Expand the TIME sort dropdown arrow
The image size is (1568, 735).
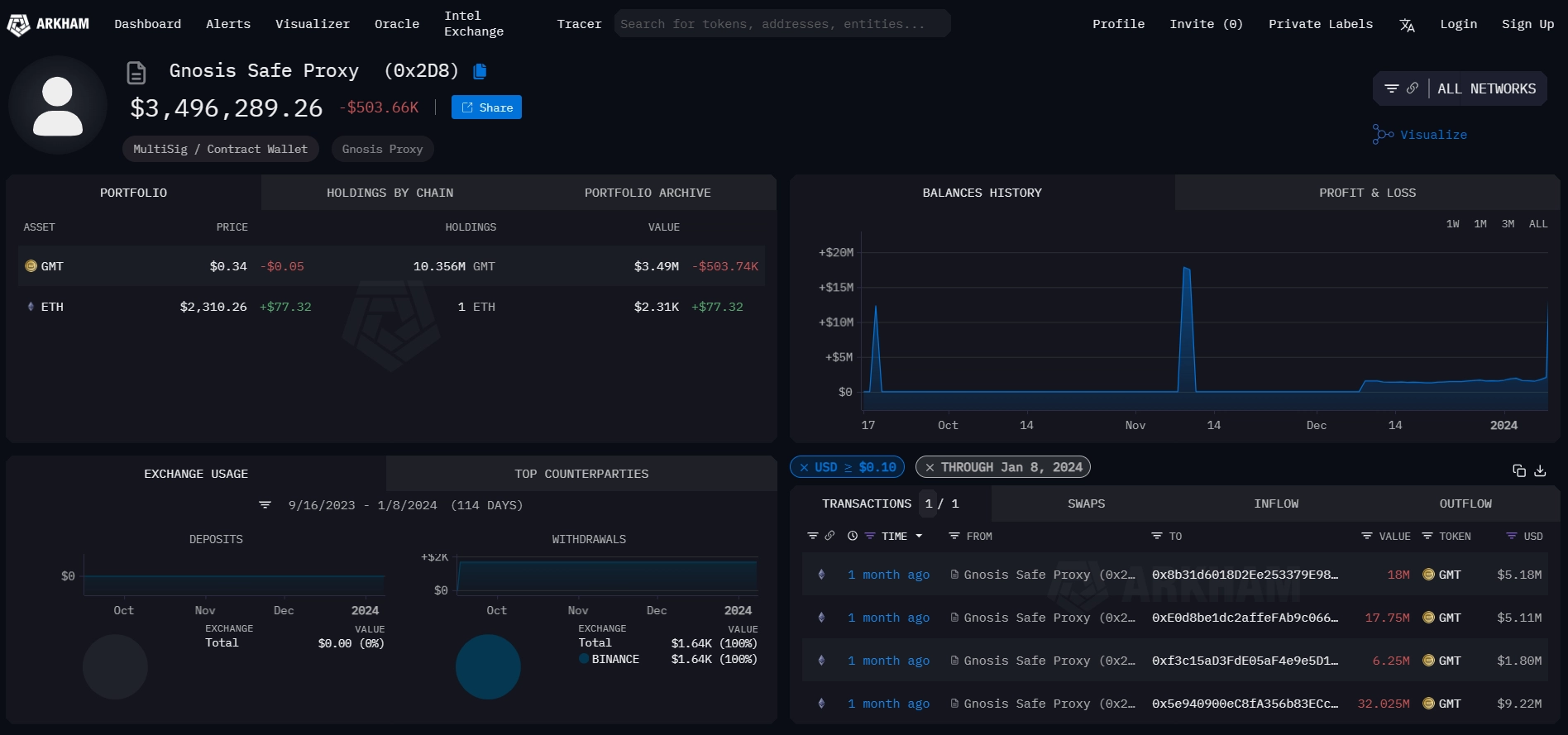[x=919, y=536]
